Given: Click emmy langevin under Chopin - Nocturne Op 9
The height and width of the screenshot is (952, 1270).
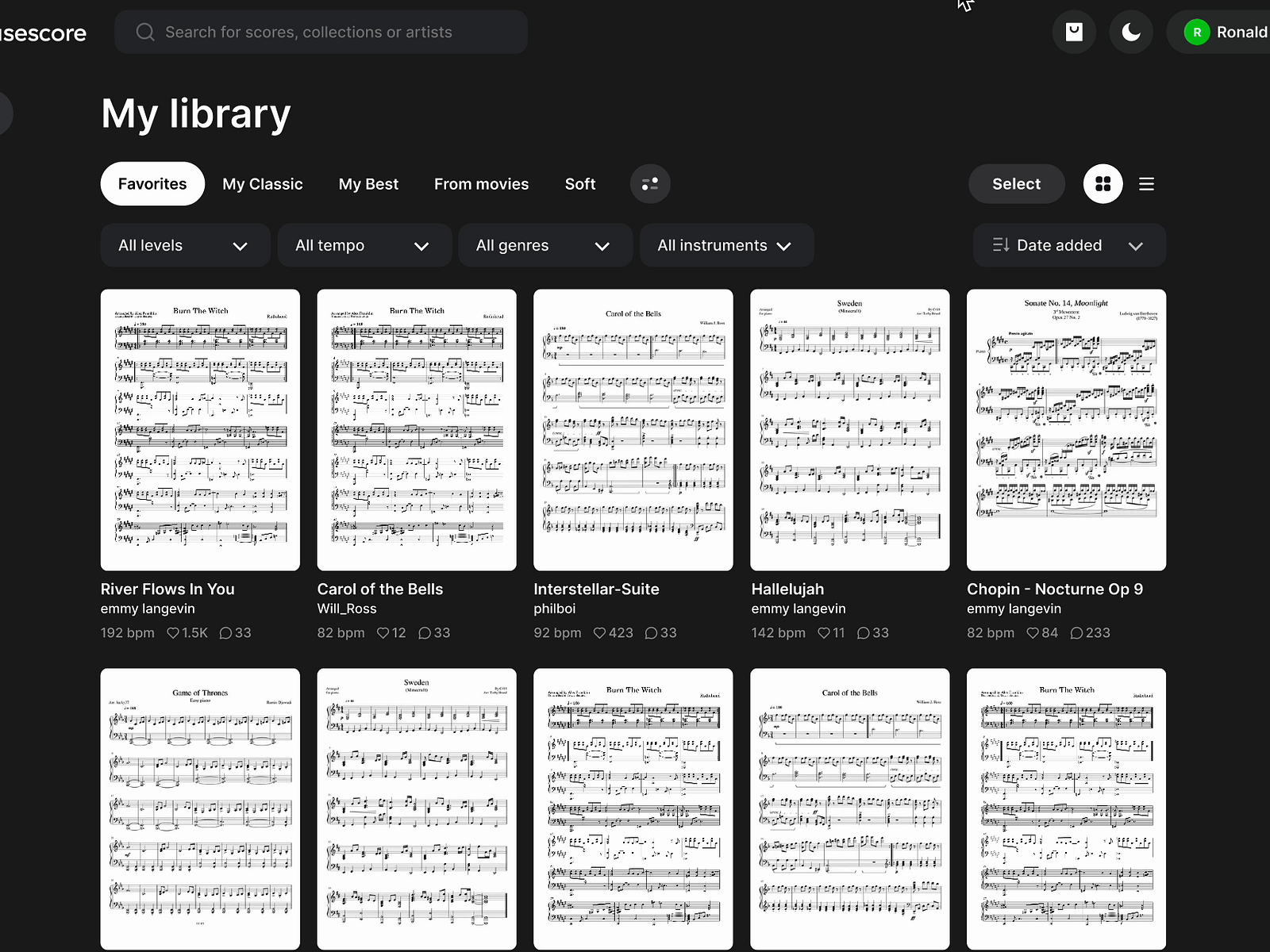Looking at the screenshot, I should click(x=1014, y=609).
